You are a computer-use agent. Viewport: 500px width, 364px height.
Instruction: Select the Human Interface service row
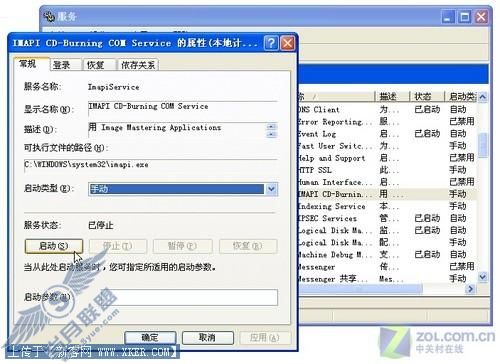click(387, 182)
